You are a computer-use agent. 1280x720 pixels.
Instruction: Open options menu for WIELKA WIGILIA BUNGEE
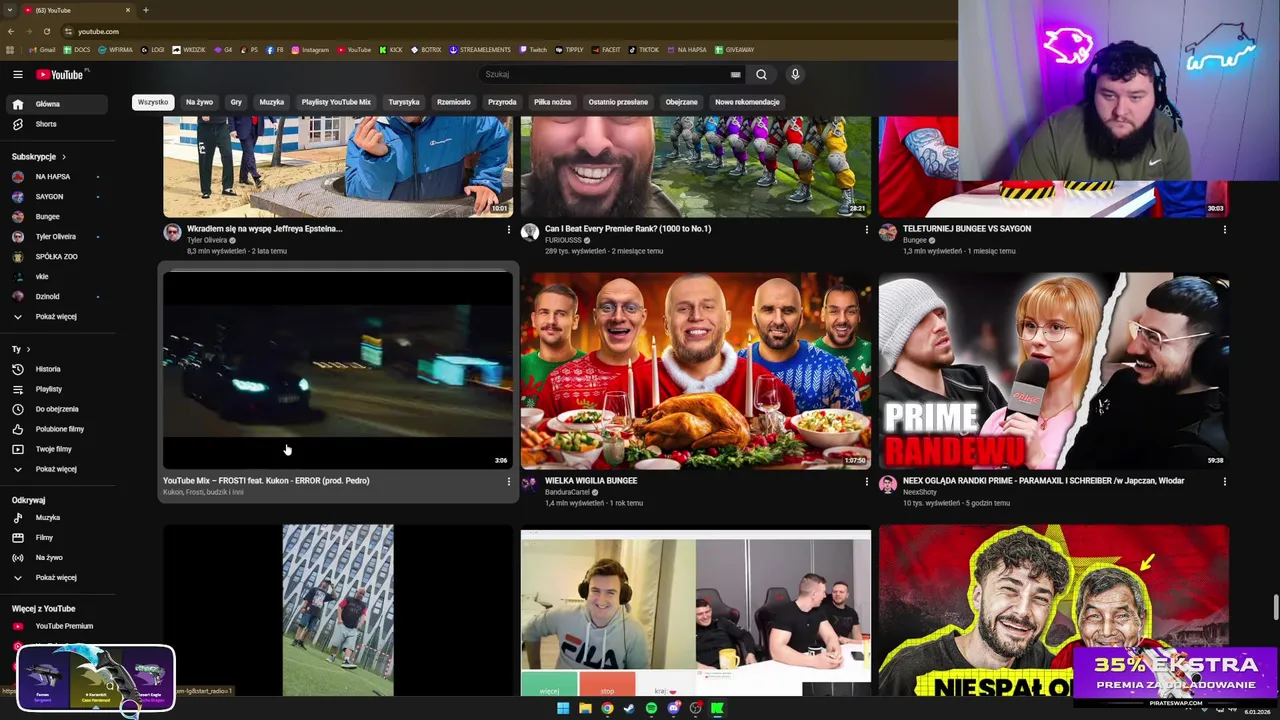(x=866, y=482)
